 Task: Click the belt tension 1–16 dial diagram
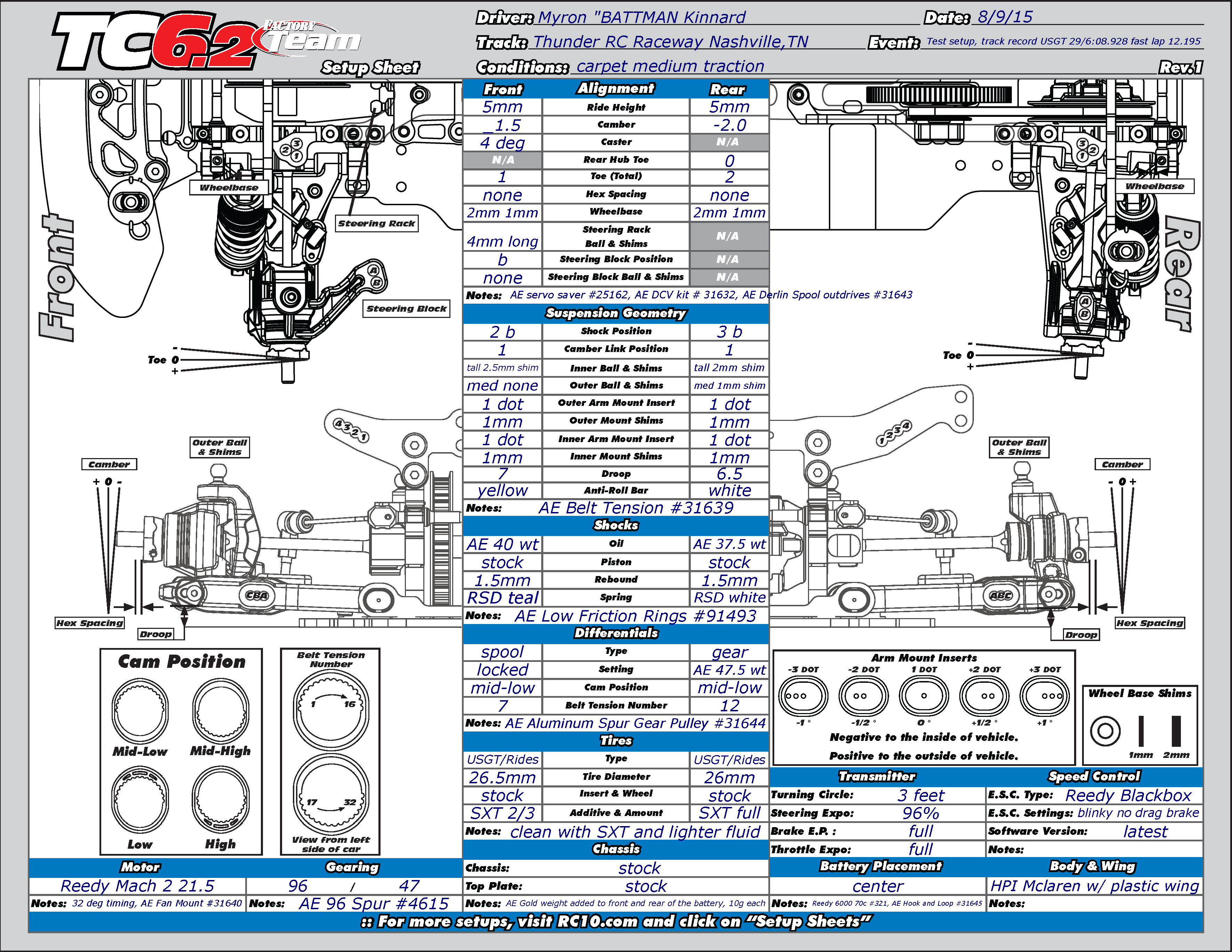pyautogui.click(x=331, y=710)
